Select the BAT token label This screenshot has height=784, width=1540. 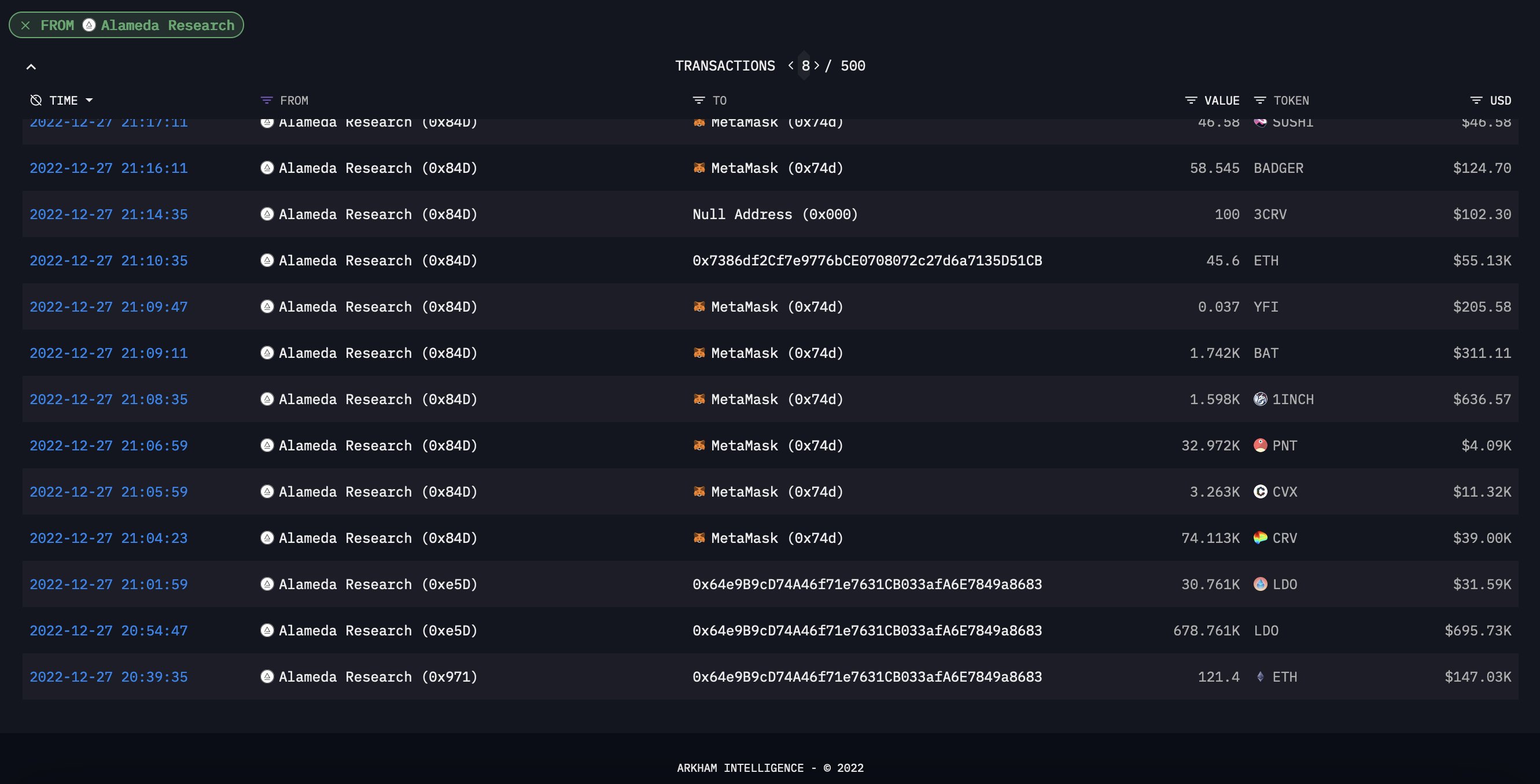click(1266, 353)
